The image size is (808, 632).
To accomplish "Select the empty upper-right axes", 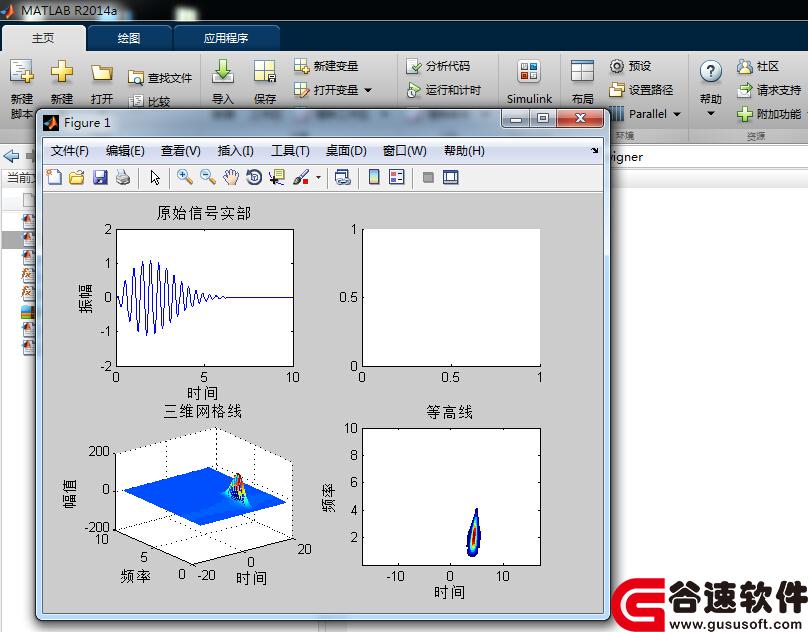I will (x=451, y=298).
